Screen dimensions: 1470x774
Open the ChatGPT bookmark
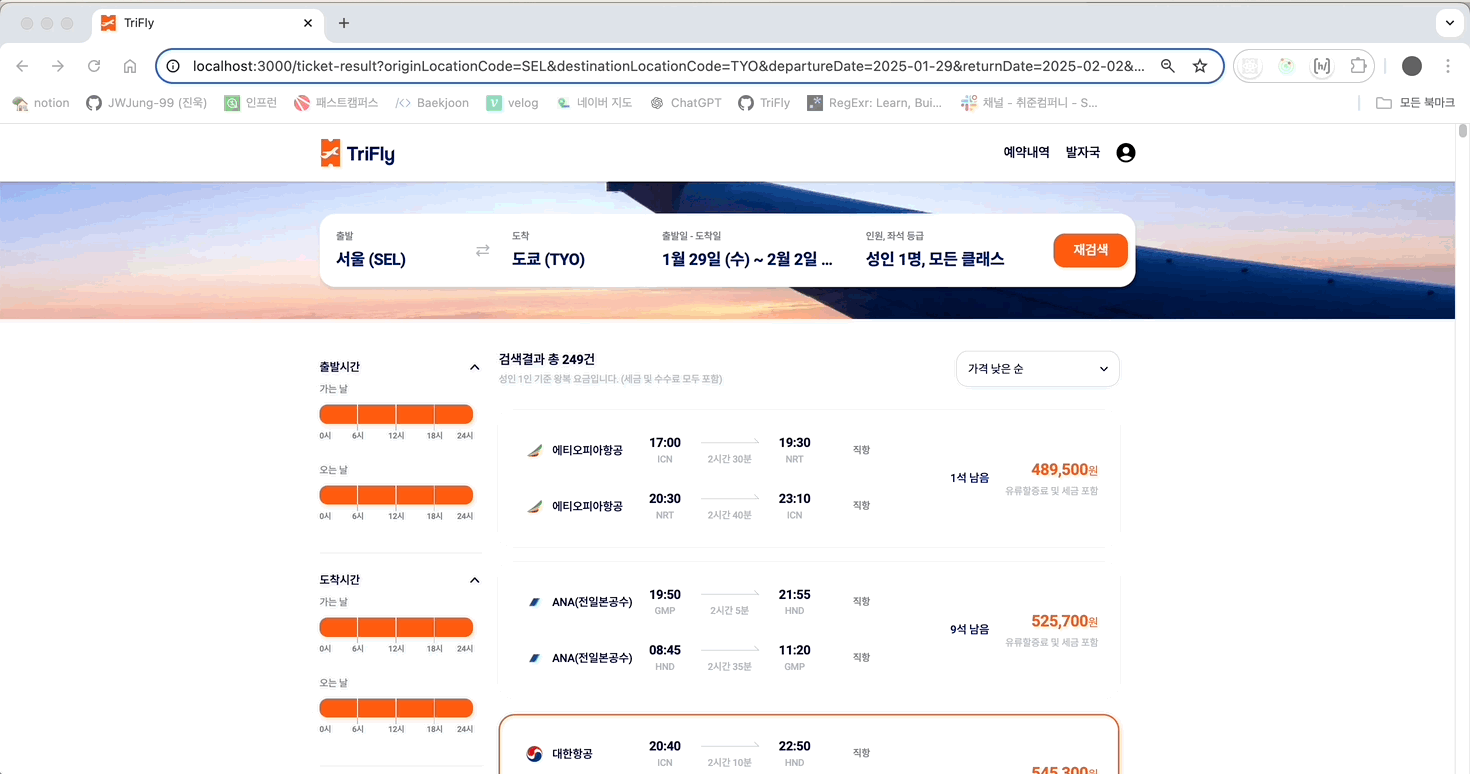pyautogui.click(x=686, y=103)
